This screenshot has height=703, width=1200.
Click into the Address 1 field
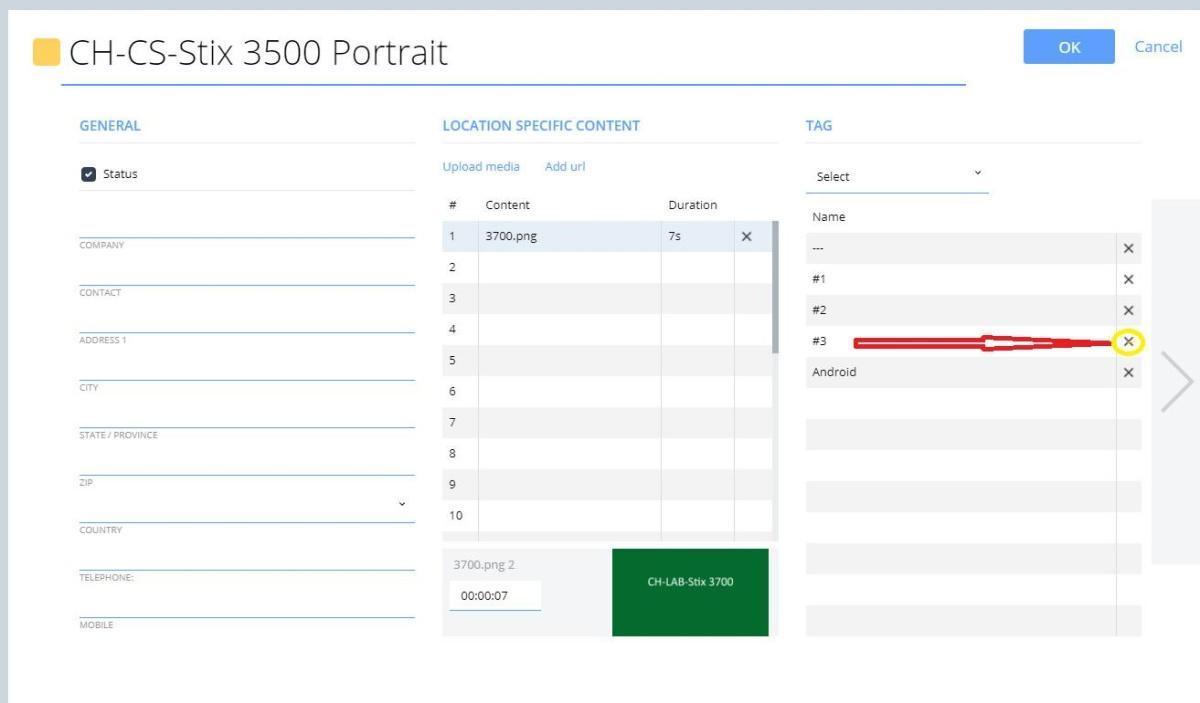coord(247,319)
